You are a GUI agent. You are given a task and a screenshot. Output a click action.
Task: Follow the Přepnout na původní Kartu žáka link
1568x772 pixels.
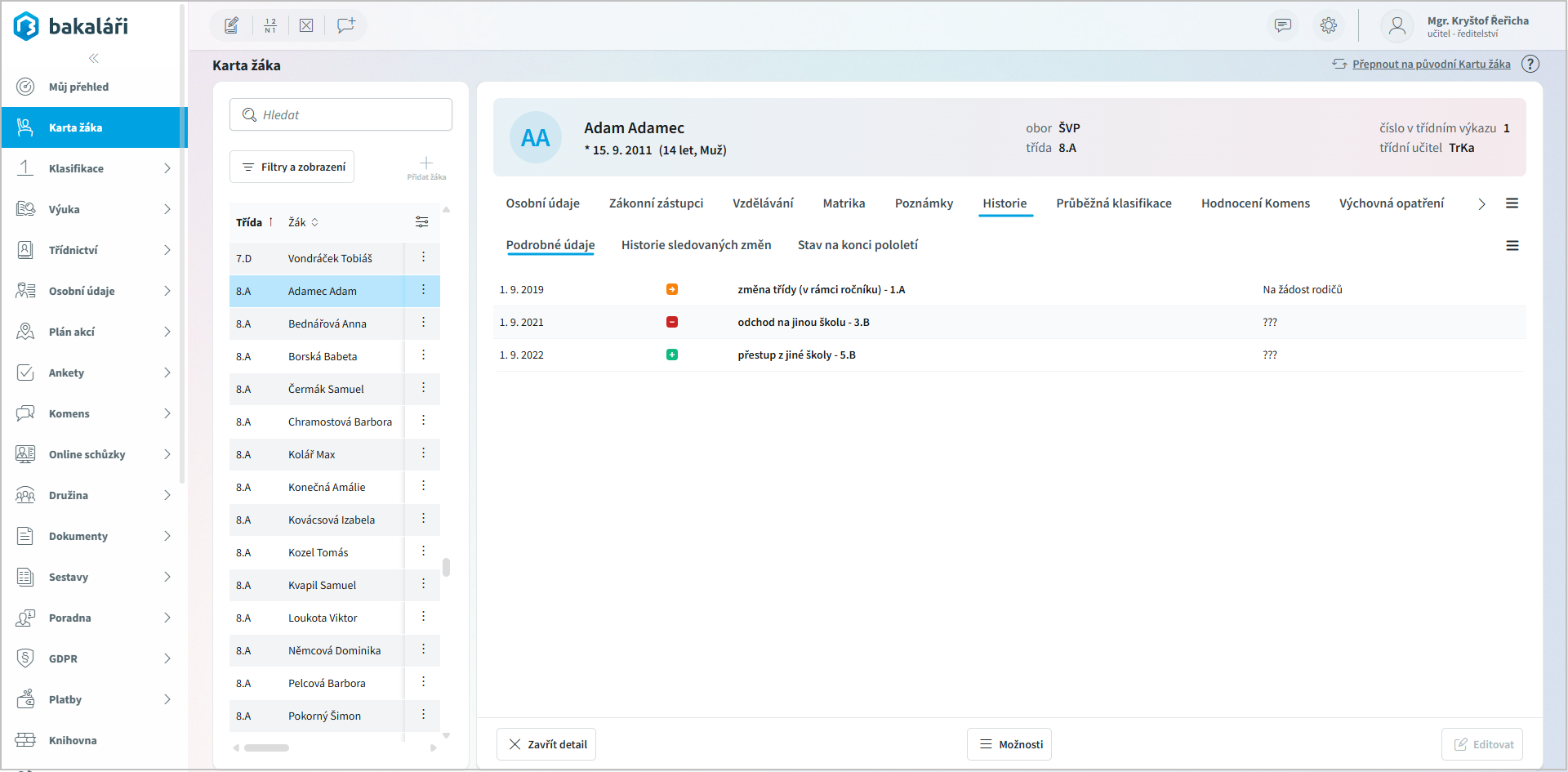click(1431, 64)
